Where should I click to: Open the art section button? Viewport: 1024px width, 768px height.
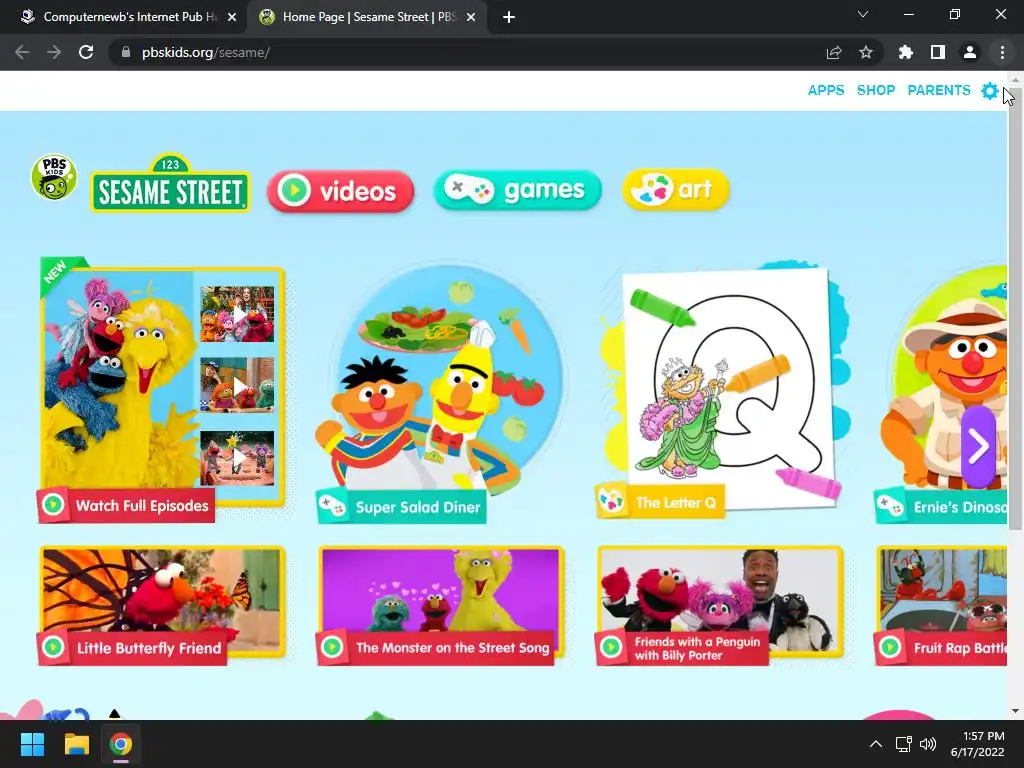click(675, 189)
